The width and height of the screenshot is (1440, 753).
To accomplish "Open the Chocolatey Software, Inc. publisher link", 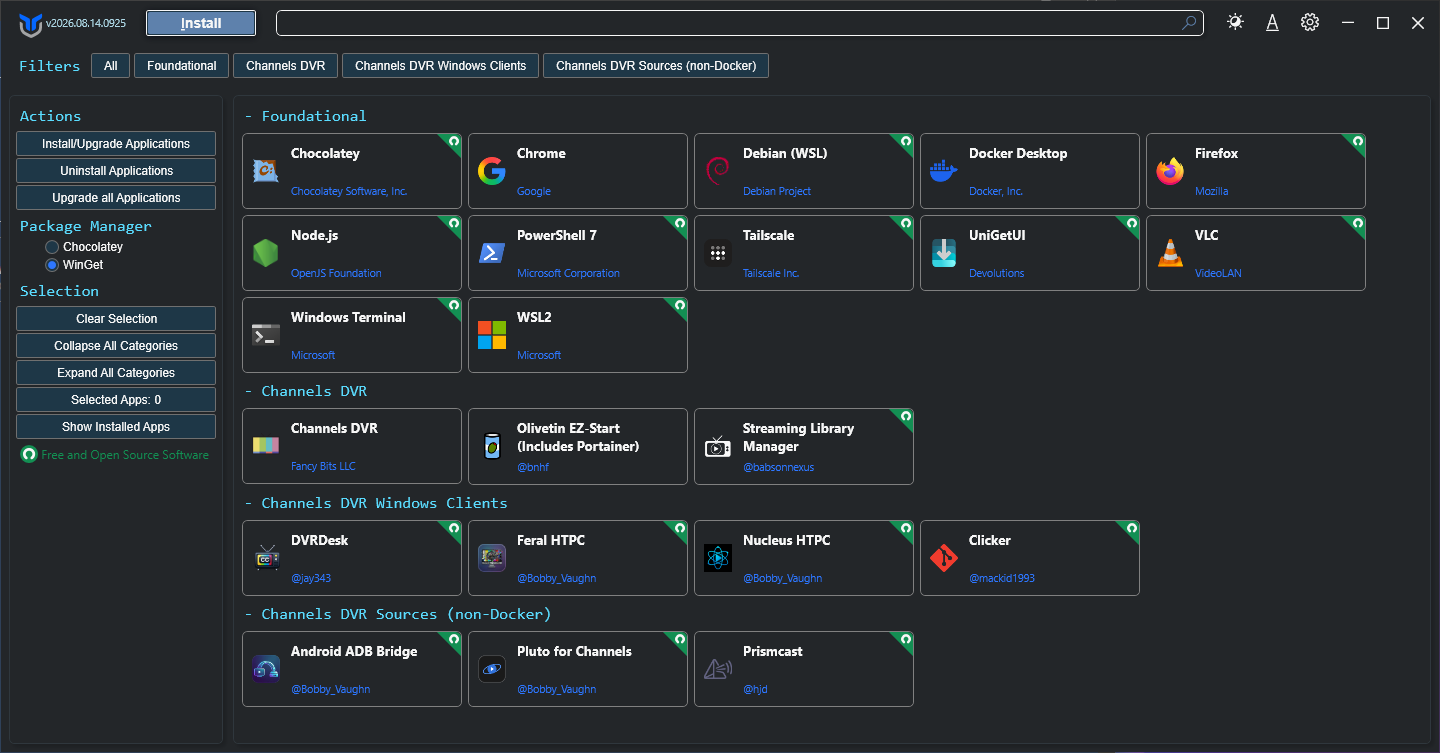I will 349,191.
